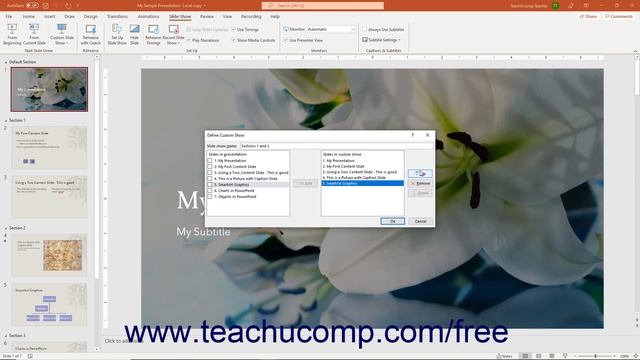640x360 pixels.
Task: Switch to Slide Sorter view icon
Action: click(538, 356)
